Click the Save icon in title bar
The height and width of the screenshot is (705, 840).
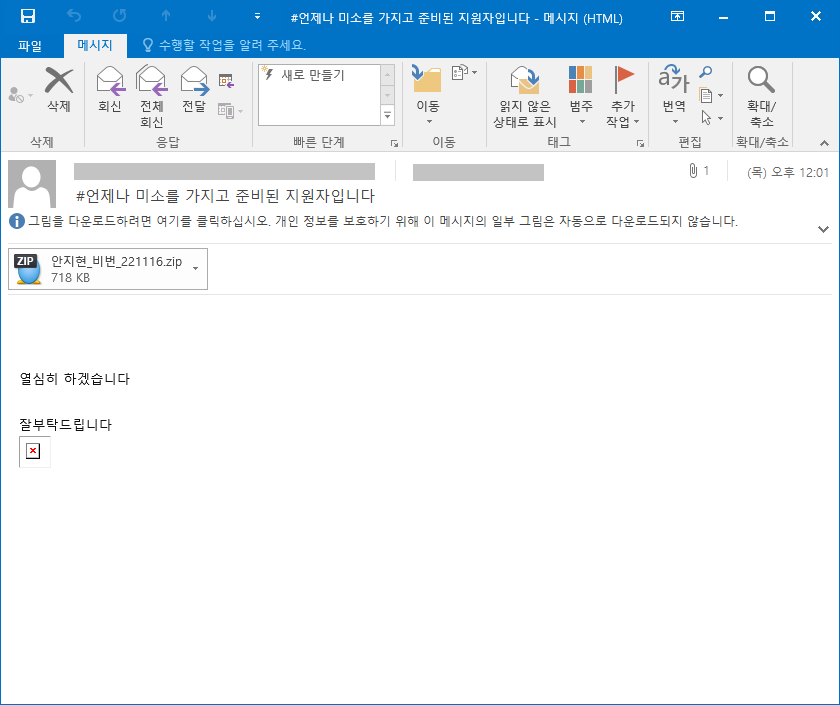(28, 16)
